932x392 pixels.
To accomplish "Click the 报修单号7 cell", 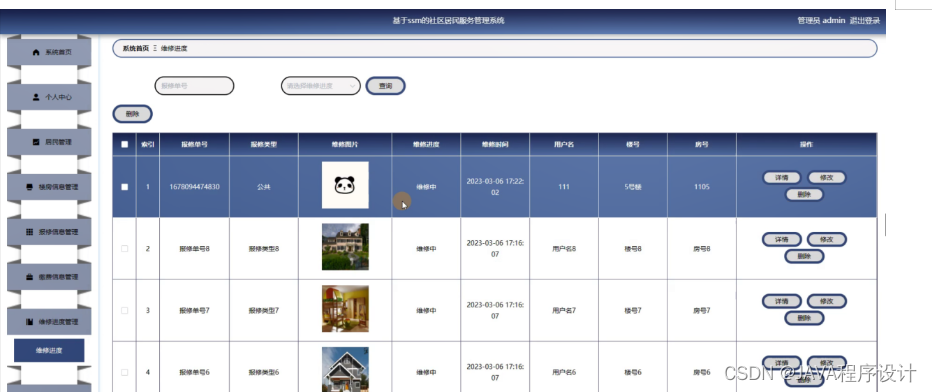I will pyautogui.click(x=194, y=311).
